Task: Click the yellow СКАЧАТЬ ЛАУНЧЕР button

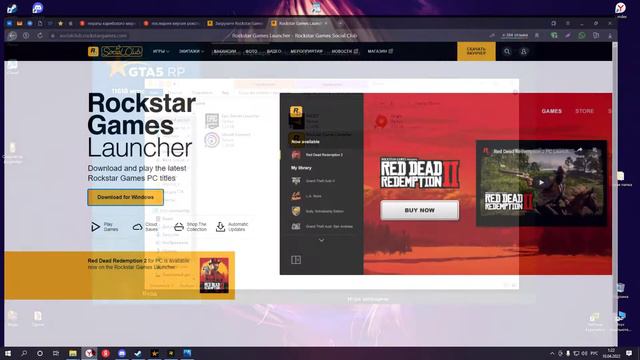Action: 476,51
